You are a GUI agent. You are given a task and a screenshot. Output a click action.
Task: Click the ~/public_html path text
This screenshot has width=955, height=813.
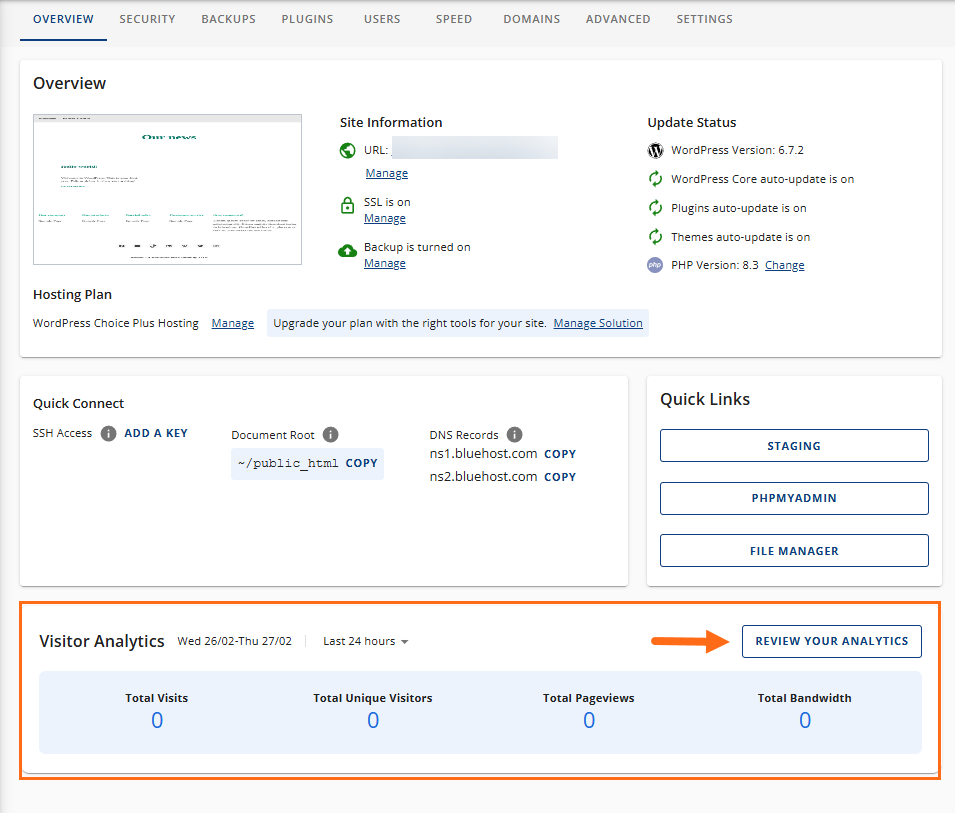(x=288, y=463)
